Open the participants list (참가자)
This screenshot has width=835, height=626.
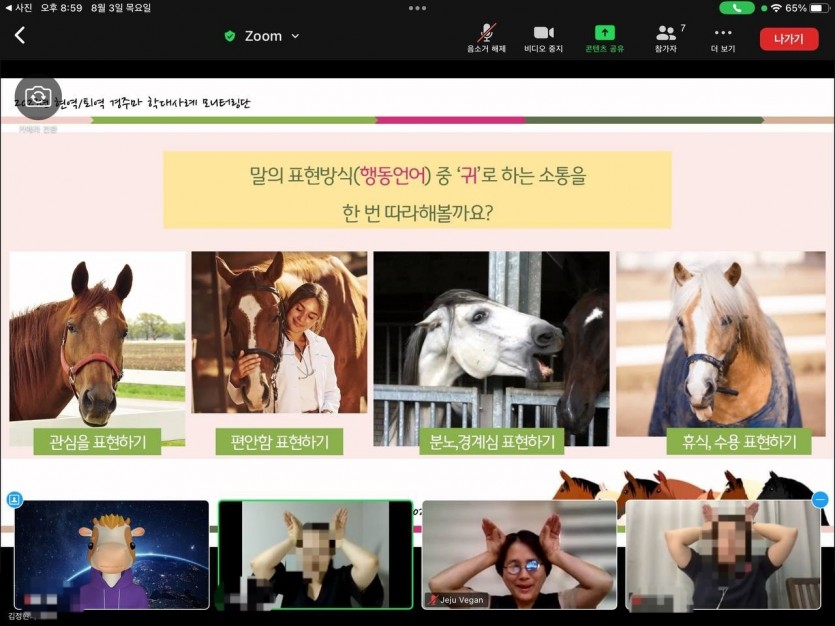point(666,38)
